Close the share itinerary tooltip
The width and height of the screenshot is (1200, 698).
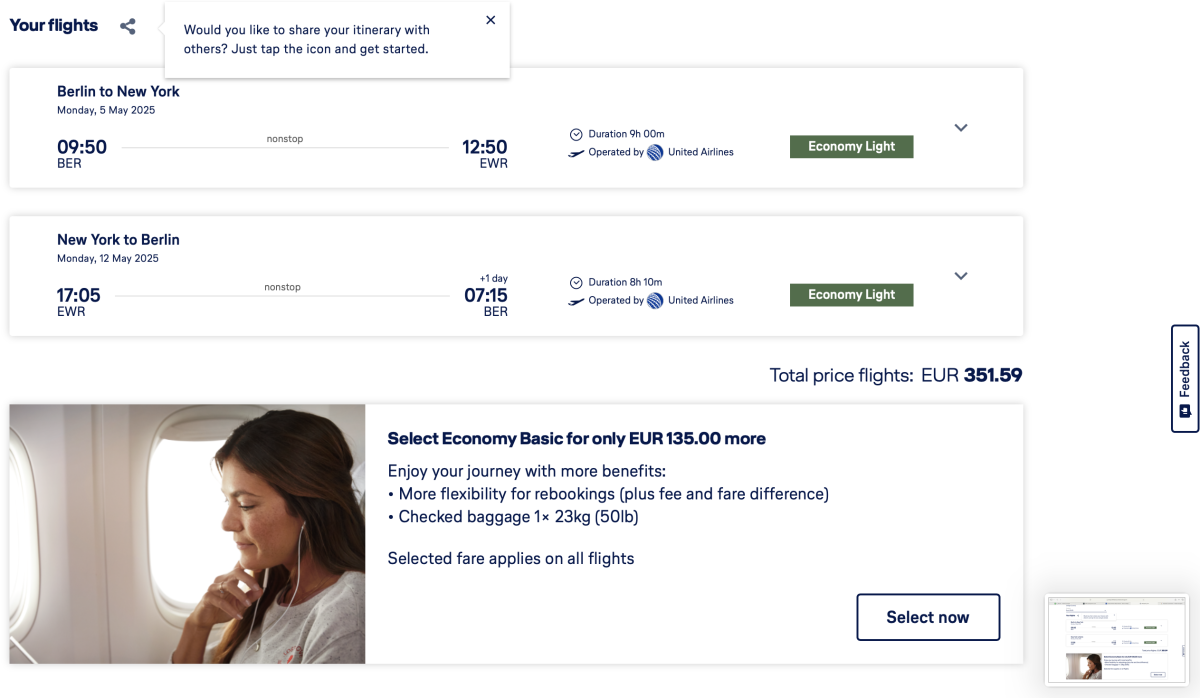(490, 20)
